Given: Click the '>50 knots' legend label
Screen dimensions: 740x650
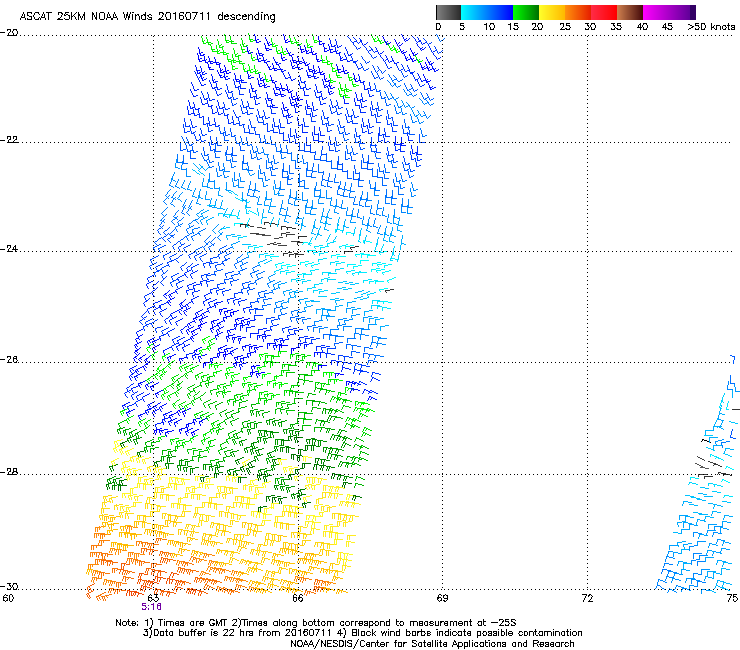Looking at the screenshot, I should (x=711, y=27).
